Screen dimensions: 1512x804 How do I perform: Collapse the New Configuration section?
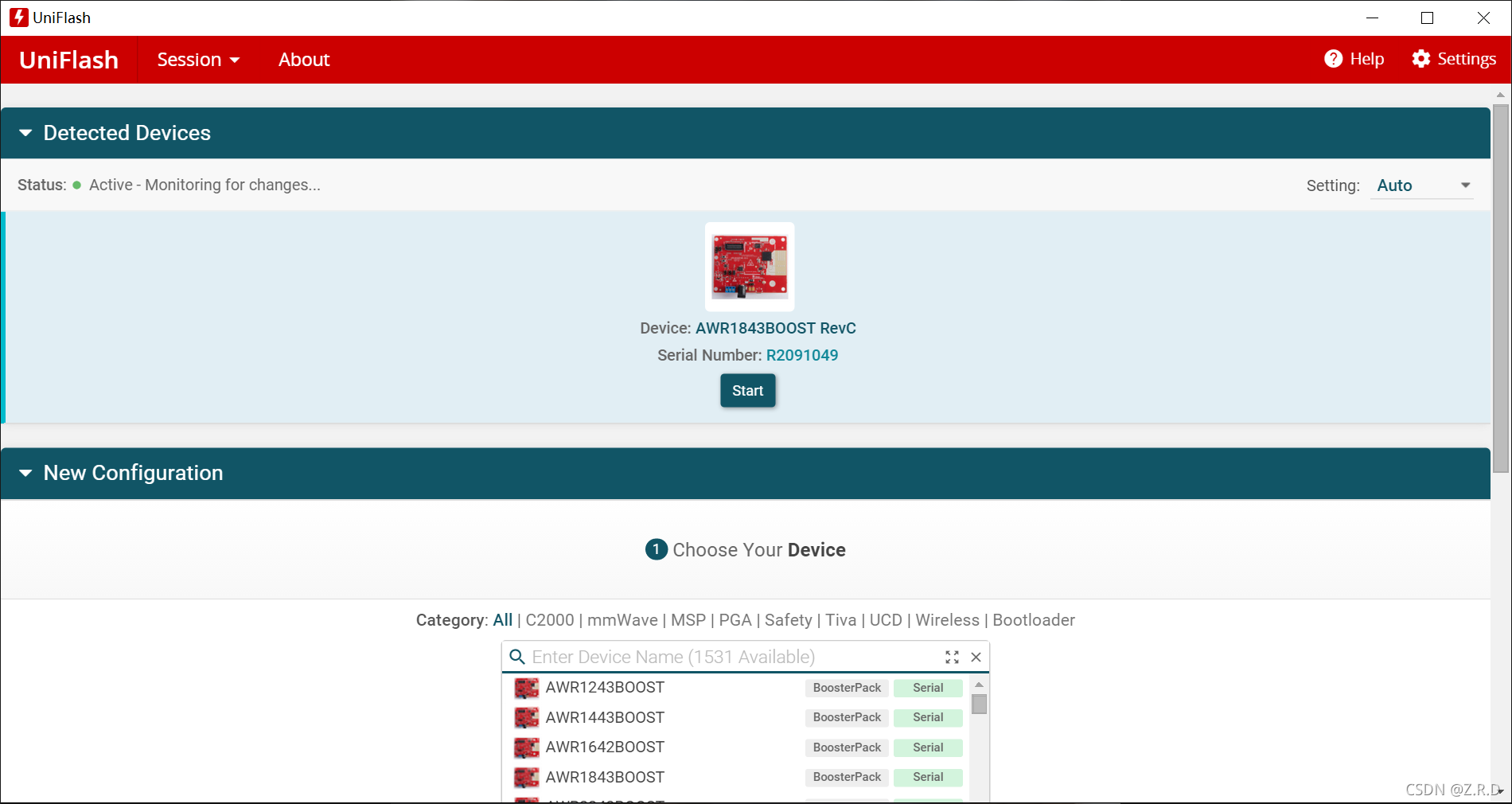25,473
